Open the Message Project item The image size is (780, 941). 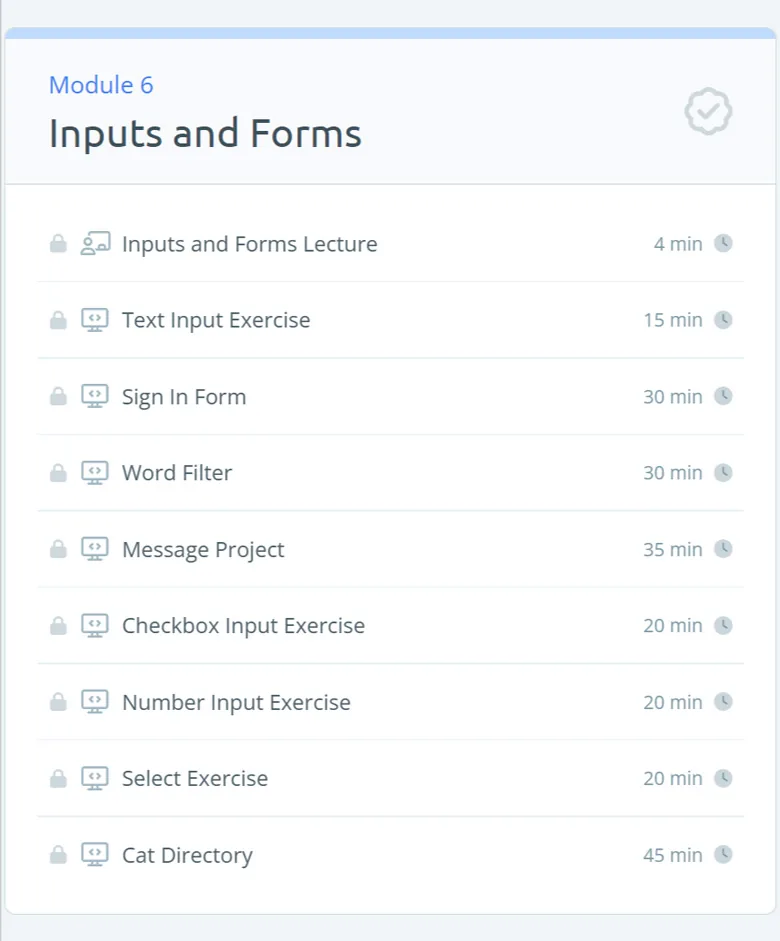[x=391, y=549]
